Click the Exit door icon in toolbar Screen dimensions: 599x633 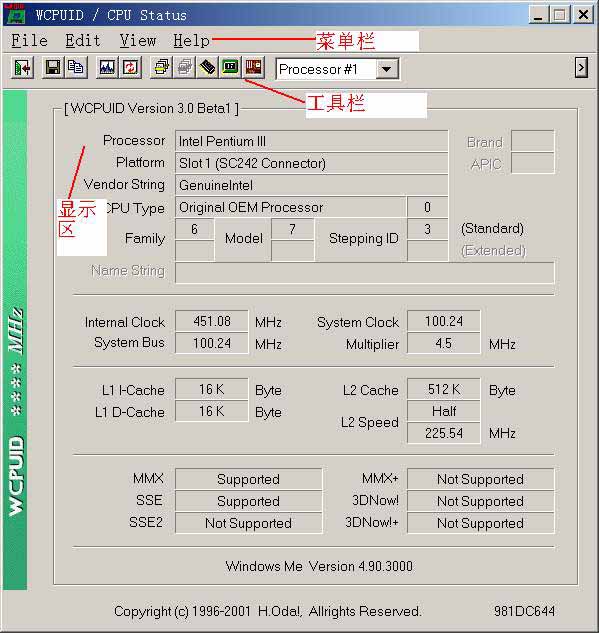[23, 67]
